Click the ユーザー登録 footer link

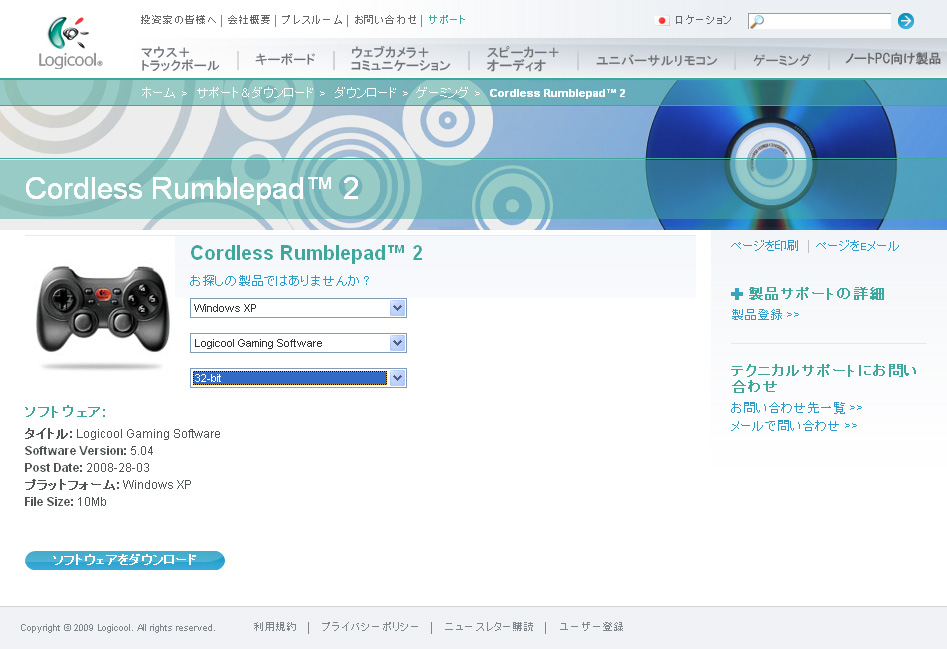[591, 627]
